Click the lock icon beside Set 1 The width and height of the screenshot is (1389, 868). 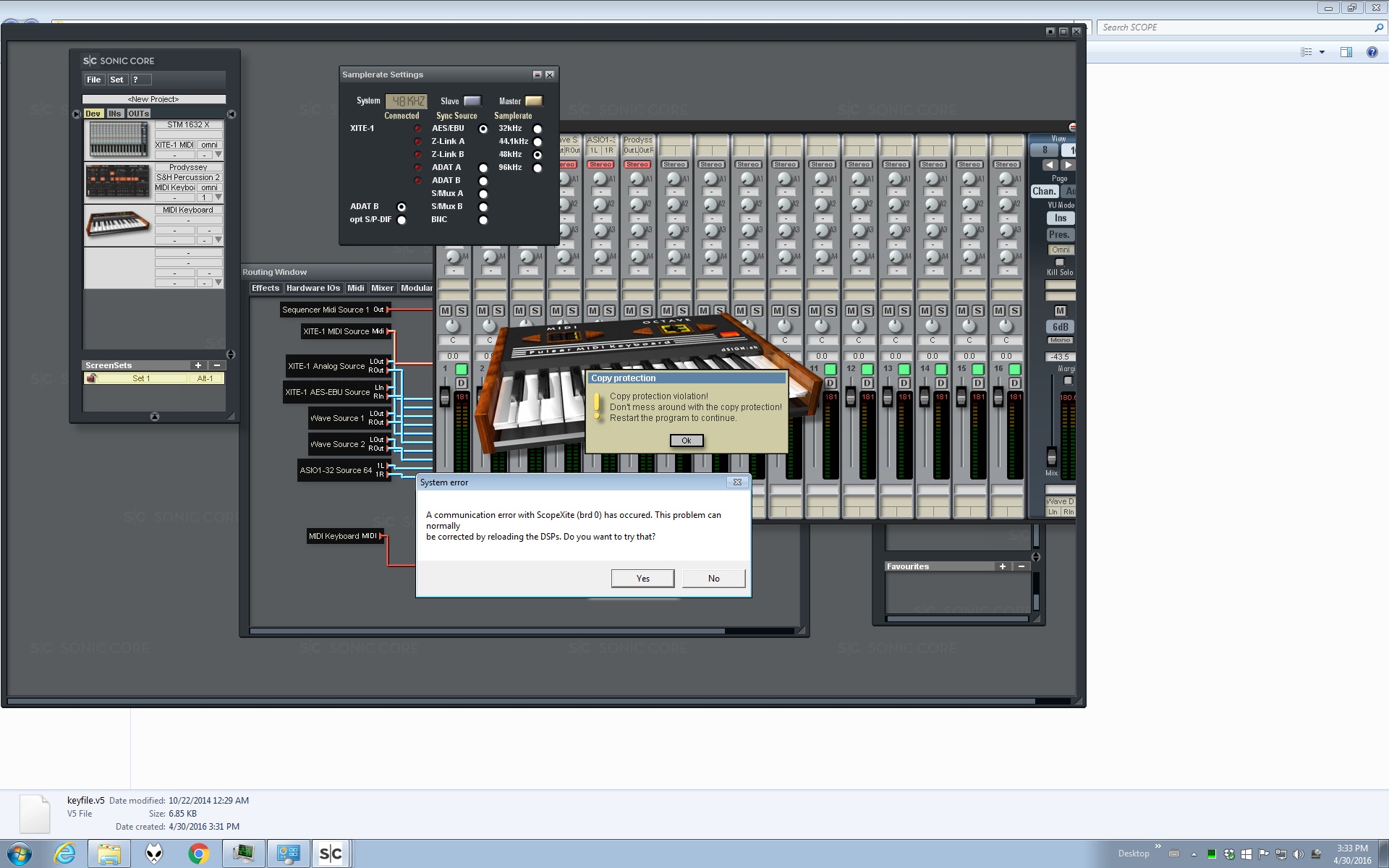point(92,378)
